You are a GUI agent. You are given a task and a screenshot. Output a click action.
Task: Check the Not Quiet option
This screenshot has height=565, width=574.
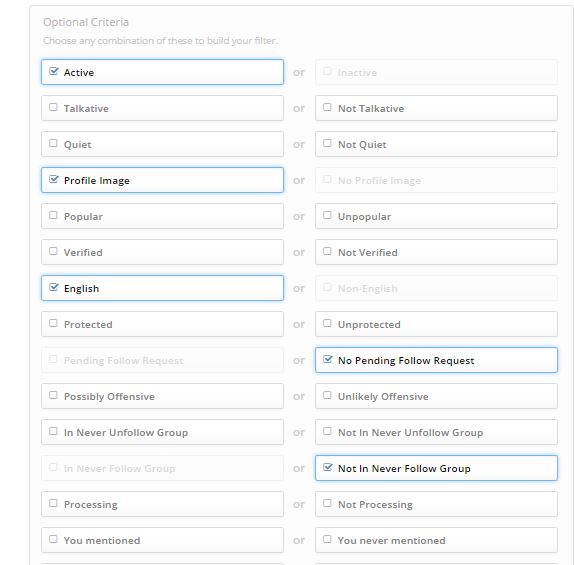[327, 143]
